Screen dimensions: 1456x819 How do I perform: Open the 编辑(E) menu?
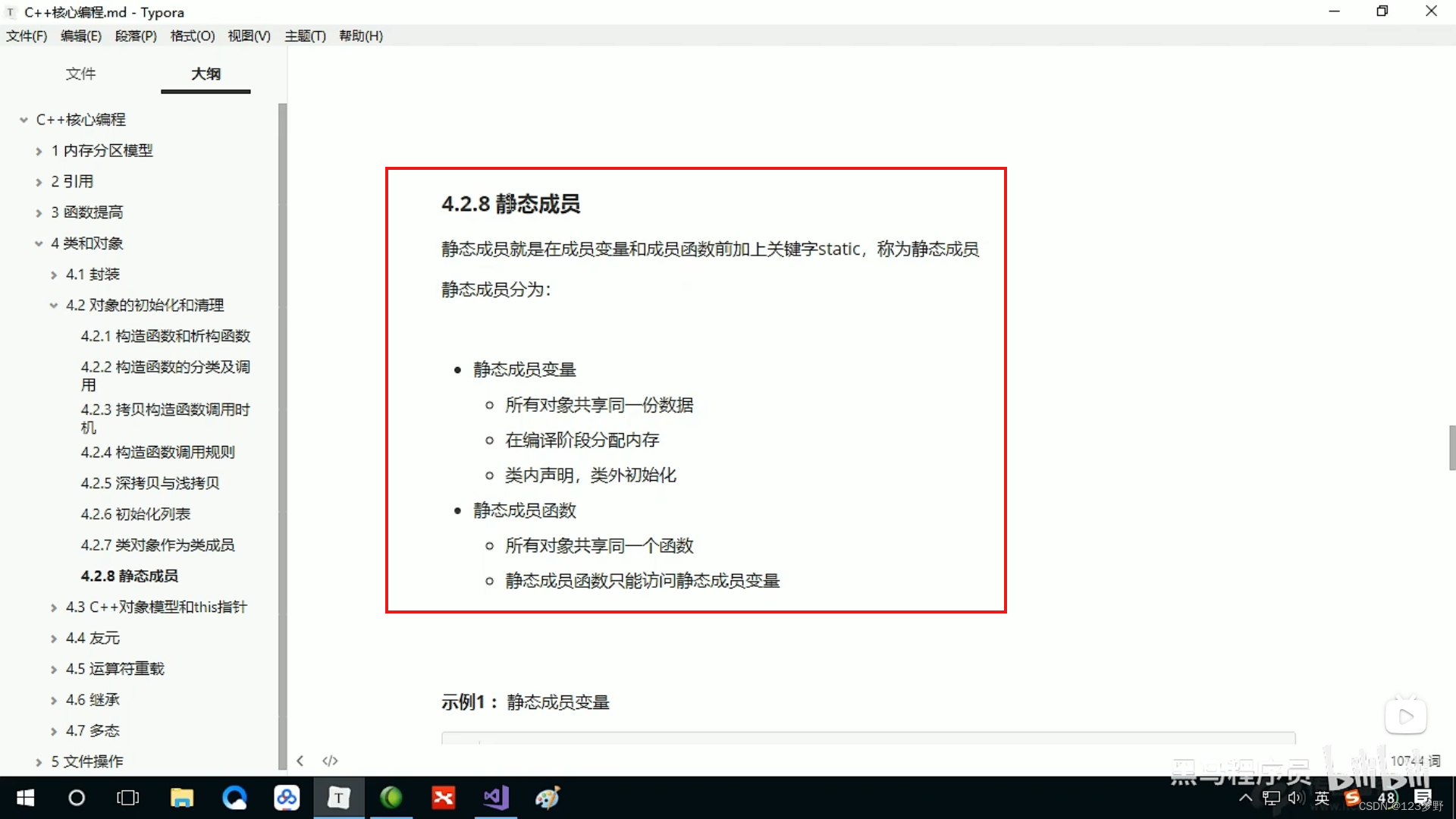point(81,36)
